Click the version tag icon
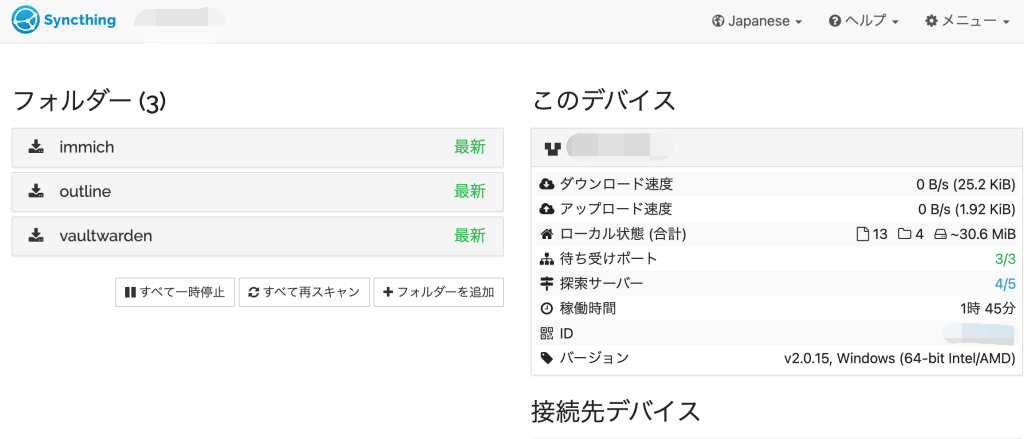Image resolution: width=1024 pixels, height=439 pixels. coord(547,358)
